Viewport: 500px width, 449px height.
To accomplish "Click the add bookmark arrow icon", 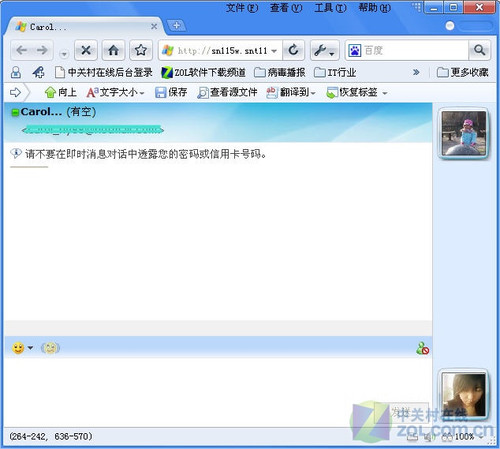I will (x=38, y=72).
